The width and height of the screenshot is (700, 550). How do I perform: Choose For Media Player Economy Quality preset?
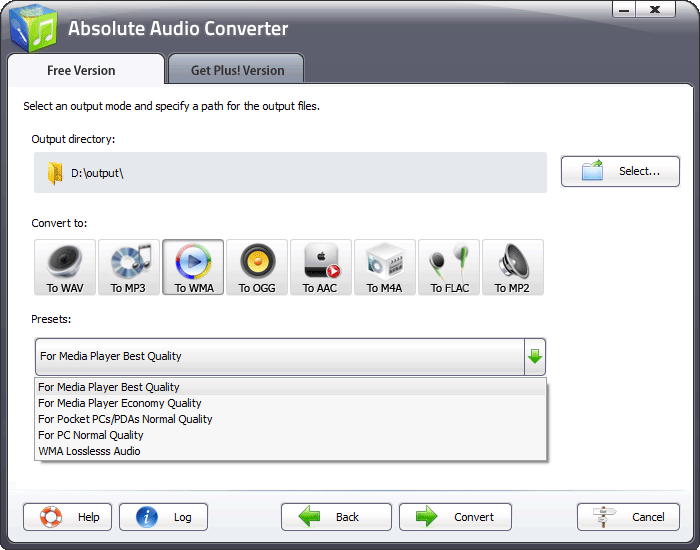click(291, 403)
